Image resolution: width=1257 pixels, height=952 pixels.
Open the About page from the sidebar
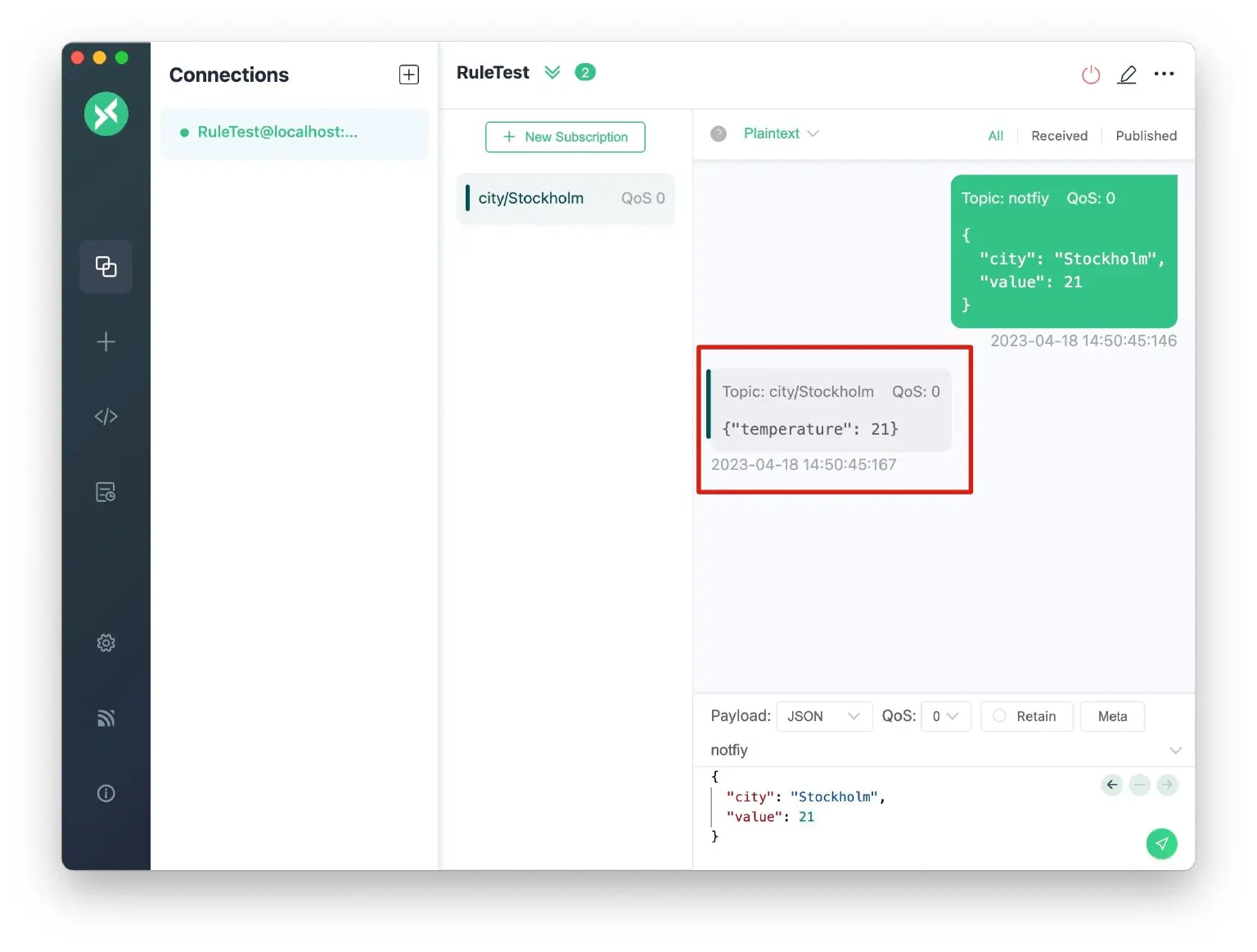[106, 792]
